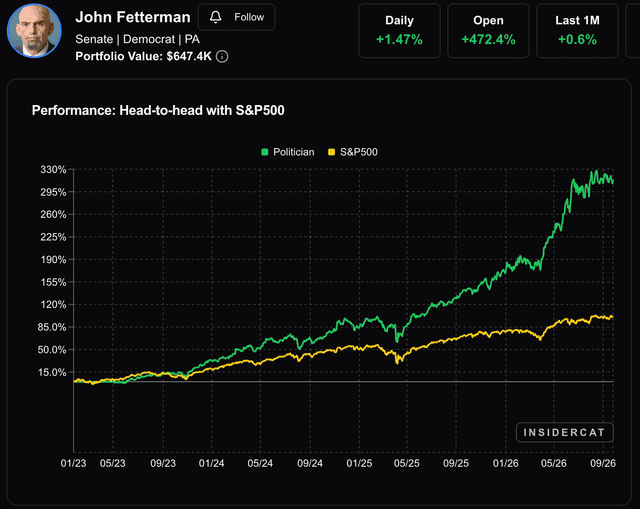Toggle the Politician series in legend

coord(288,152)
